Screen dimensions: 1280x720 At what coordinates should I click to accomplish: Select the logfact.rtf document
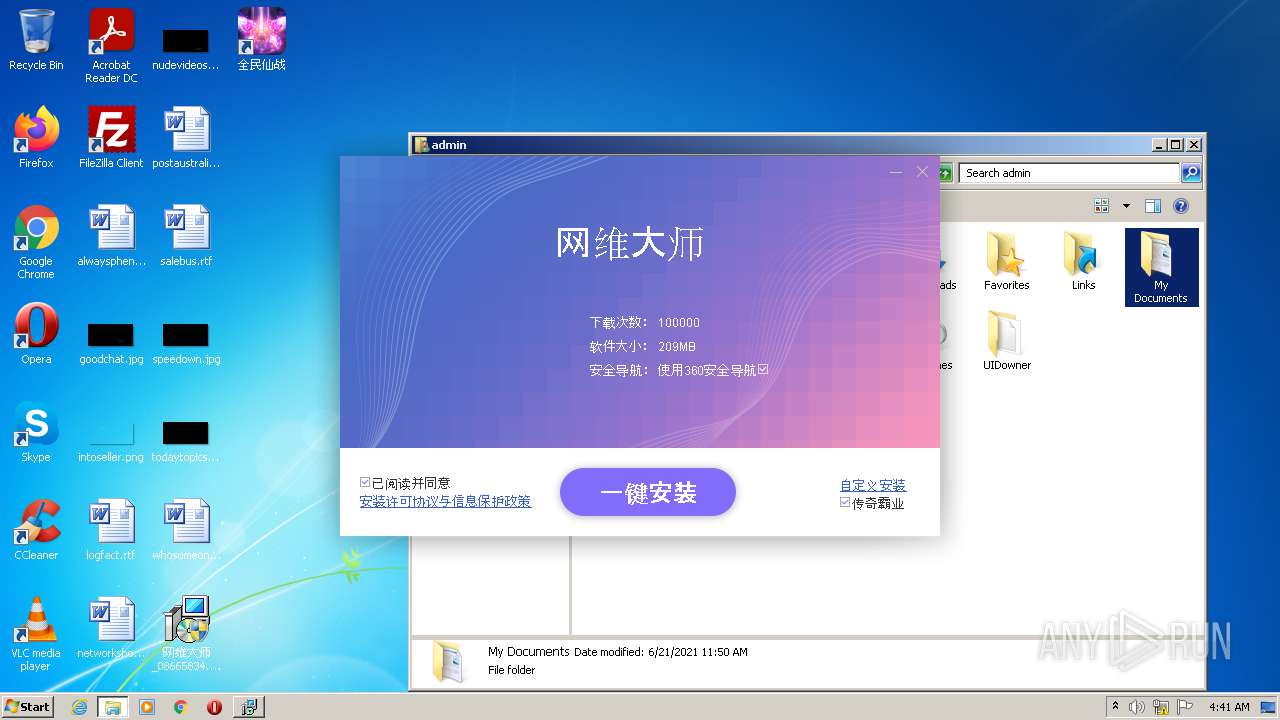pyautogui.click(x=111, y=530)
